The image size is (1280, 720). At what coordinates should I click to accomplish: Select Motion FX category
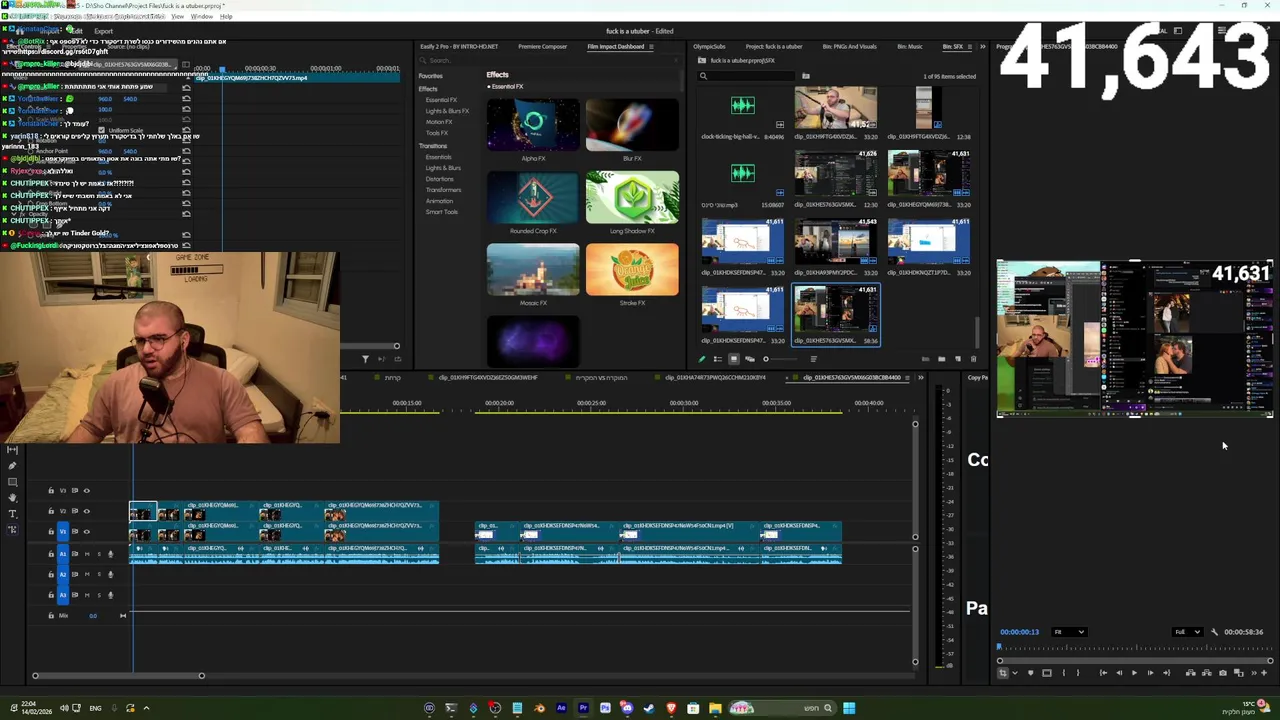point(439,122)
